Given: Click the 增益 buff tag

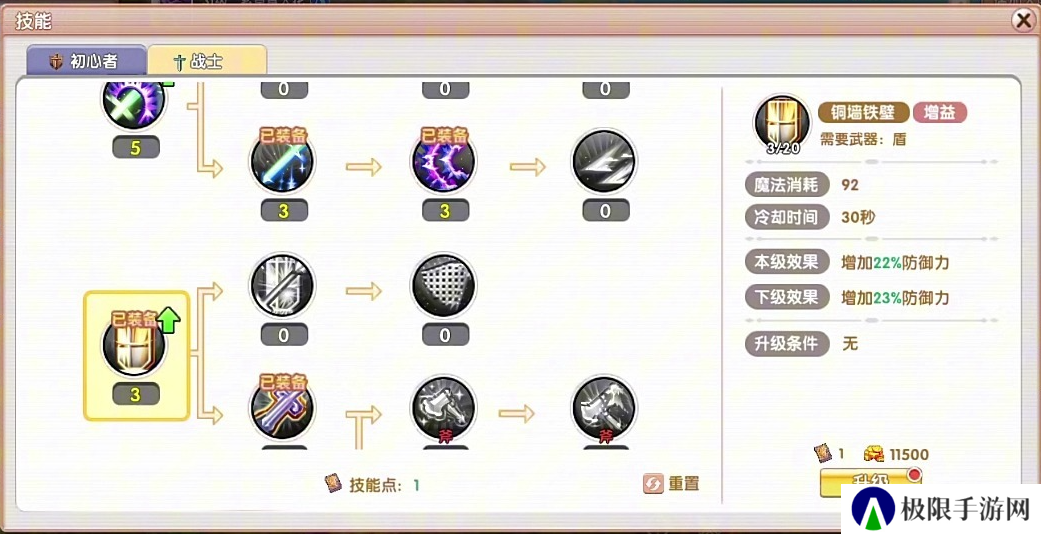Looking at the screenshot, I should [939, 112].
